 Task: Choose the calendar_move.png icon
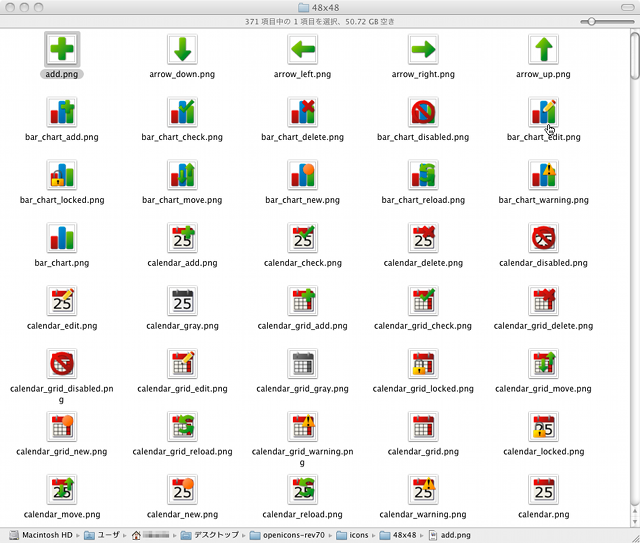point(62,490)
